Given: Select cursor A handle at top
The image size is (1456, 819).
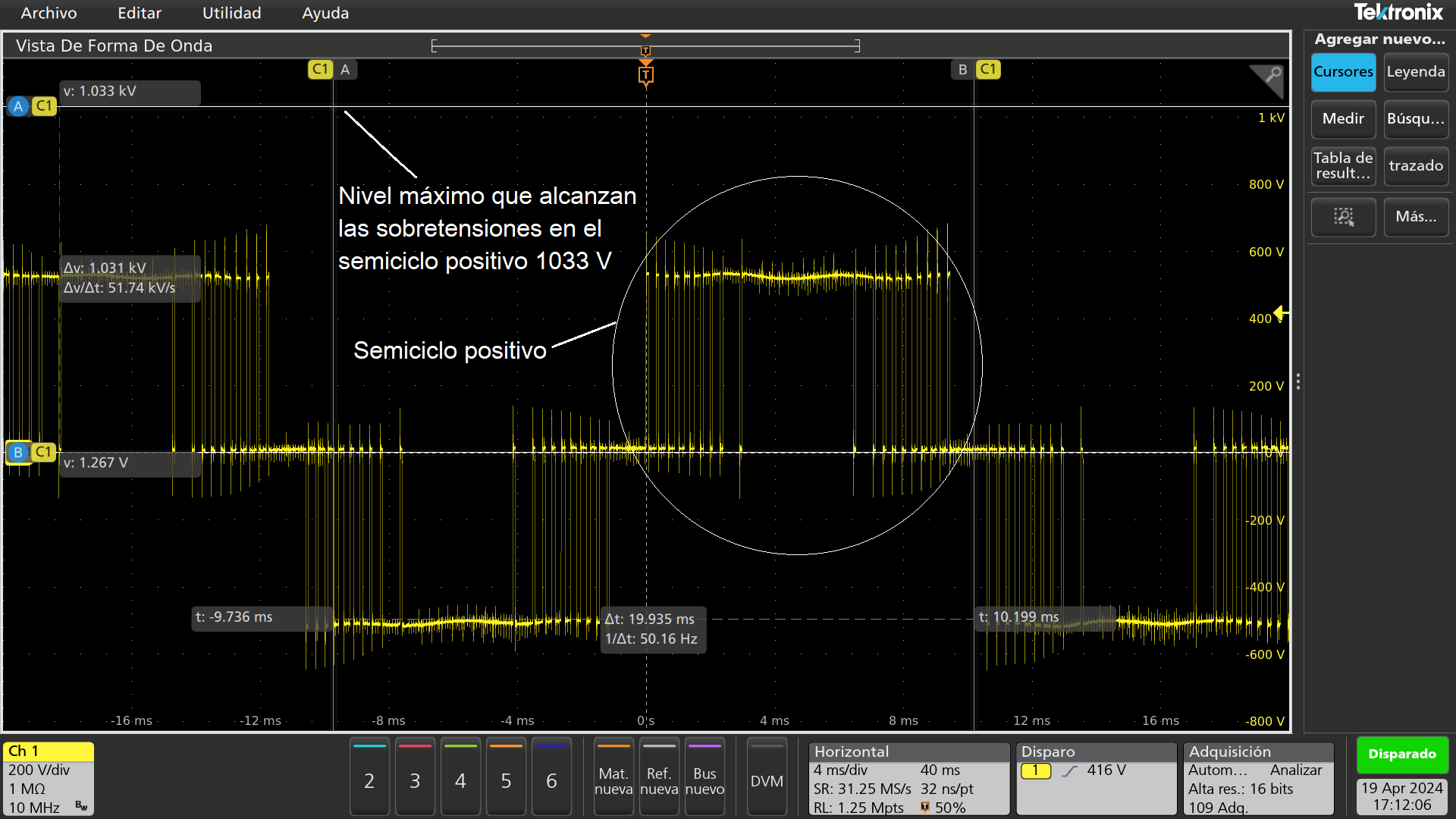Looking at the screenshot, I should tap(332, 70).
